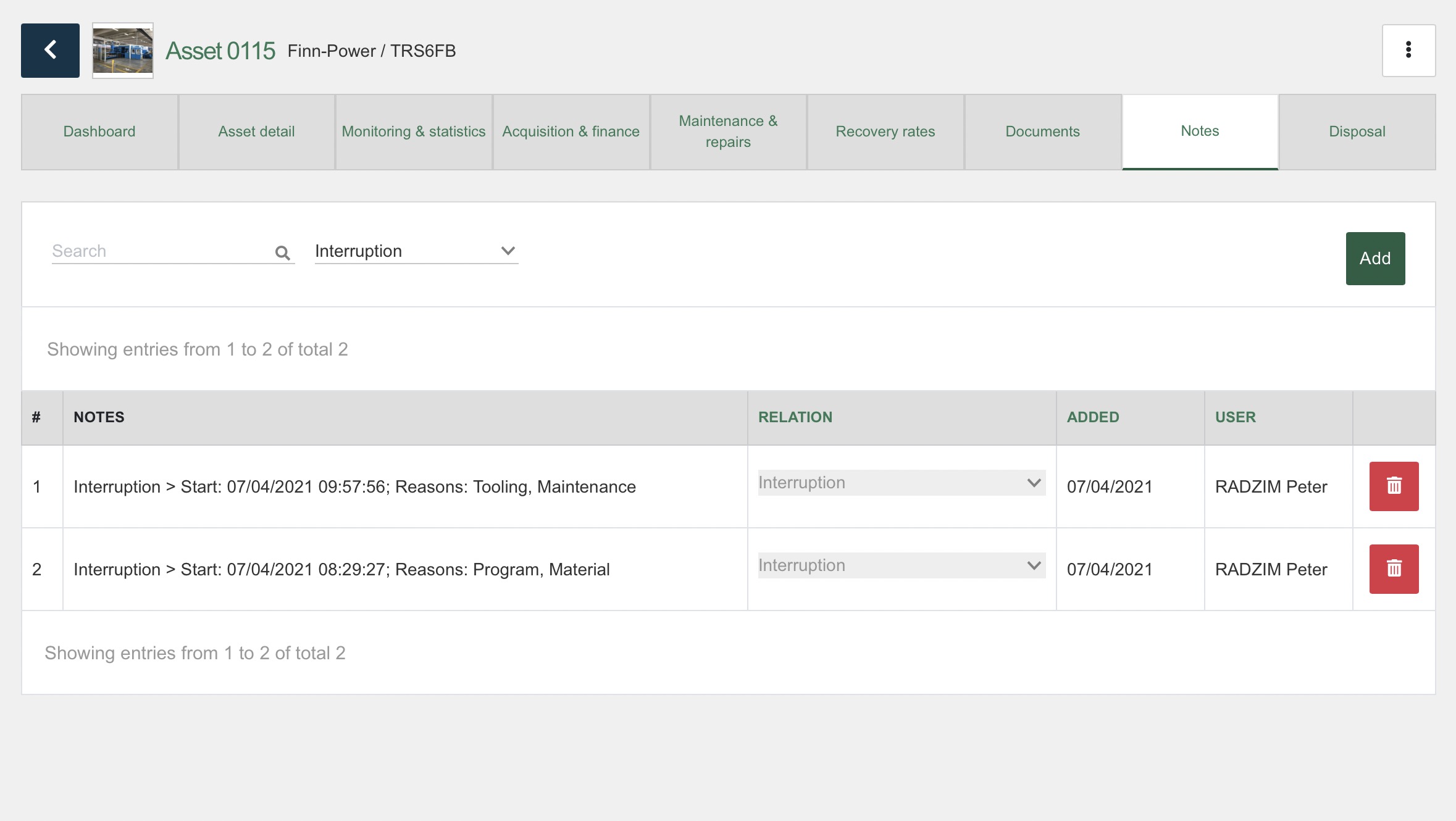Select the Monitoring & statistics tab

coord(413,131)
